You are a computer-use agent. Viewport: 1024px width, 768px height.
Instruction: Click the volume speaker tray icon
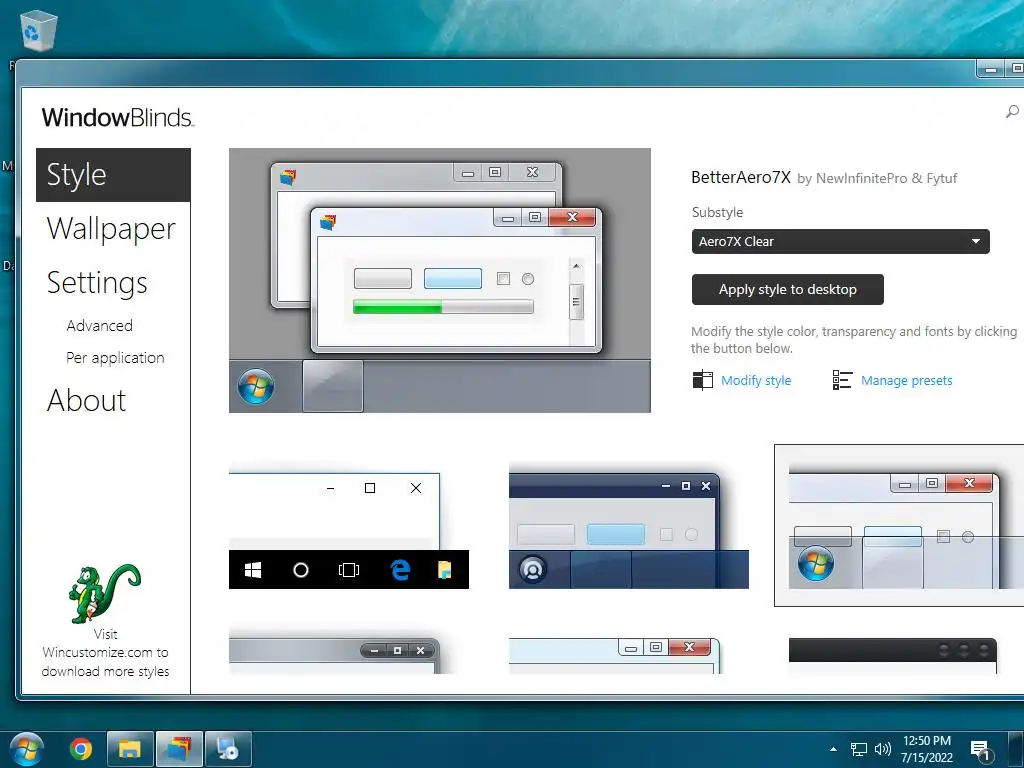(x=882, y=749)
